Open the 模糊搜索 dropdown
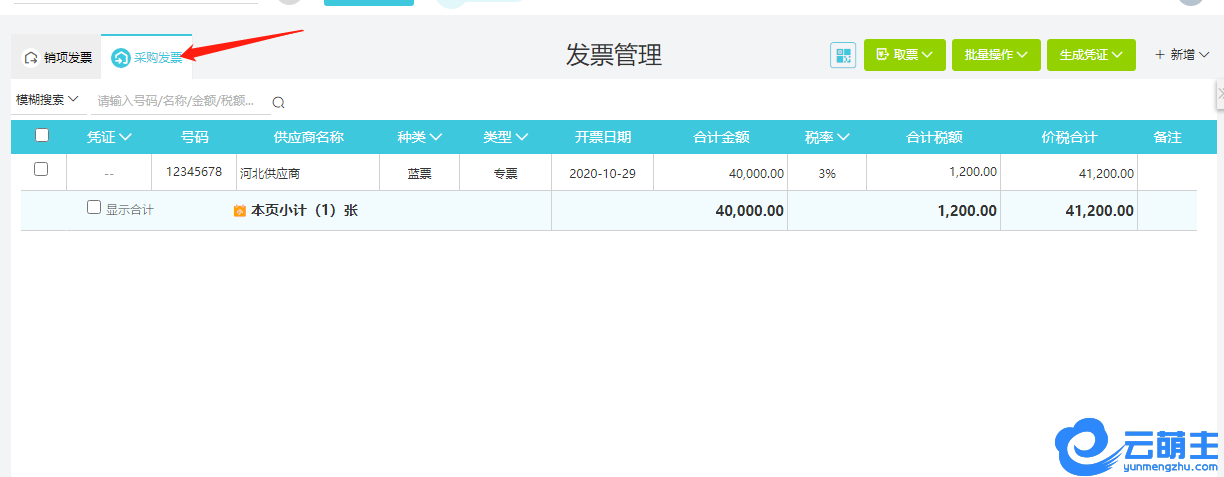This screenshot has height=477, width=1224. coord(47,100)
